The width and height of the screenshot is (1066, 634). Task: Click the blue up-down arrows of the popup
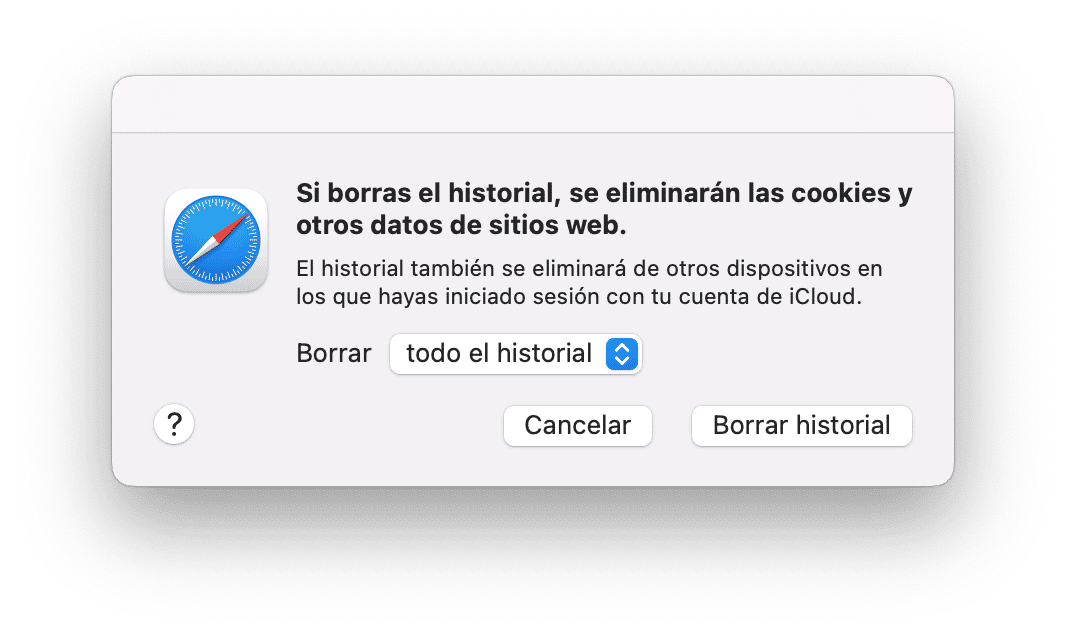(621, 354)
